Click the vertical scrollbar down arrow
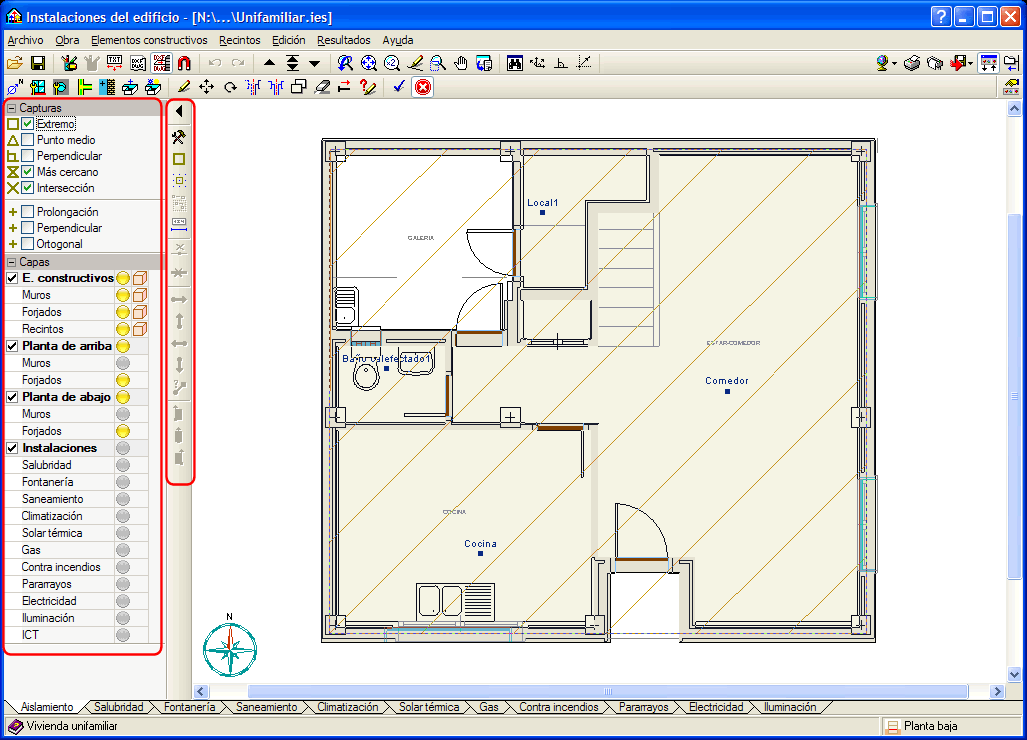The width and height of the screenshot is (1027, 740). [1014, 674]
